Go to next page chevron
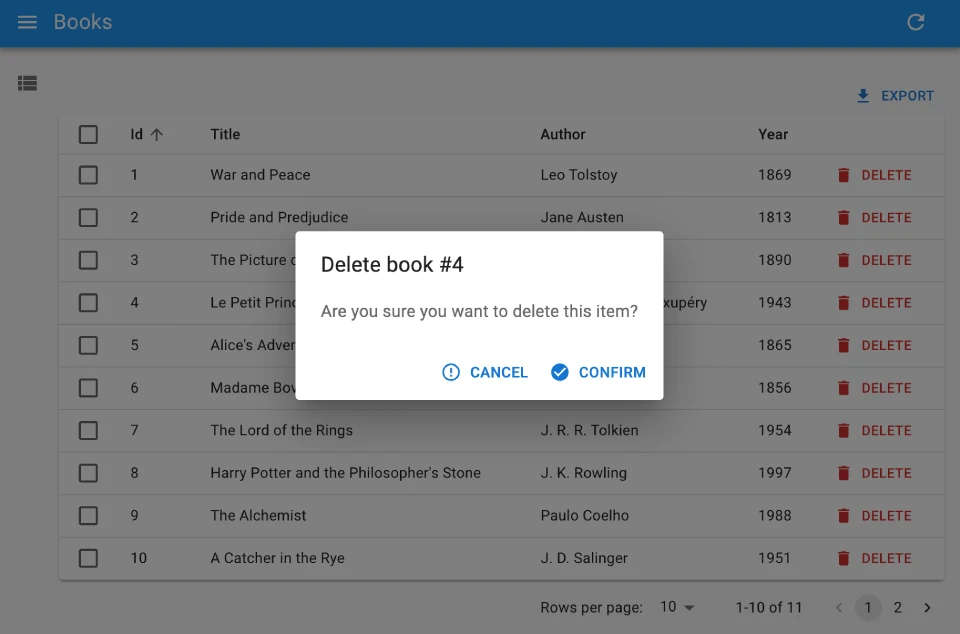This screenshot has height=634, width=960. click(x=927, y=607)
